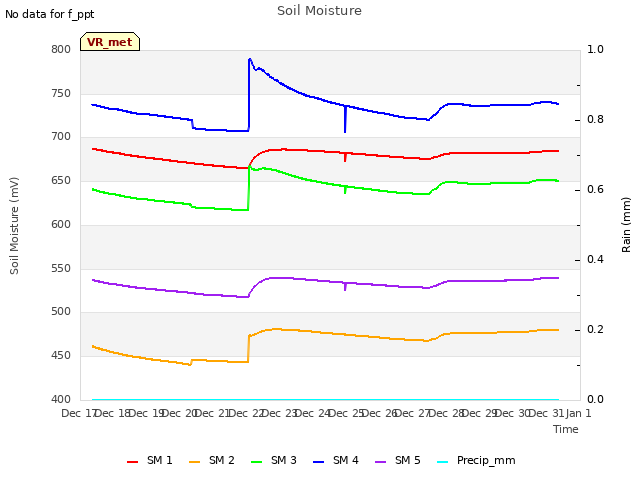
Task: Click the 750 tick on left axis
Action: 61,93
